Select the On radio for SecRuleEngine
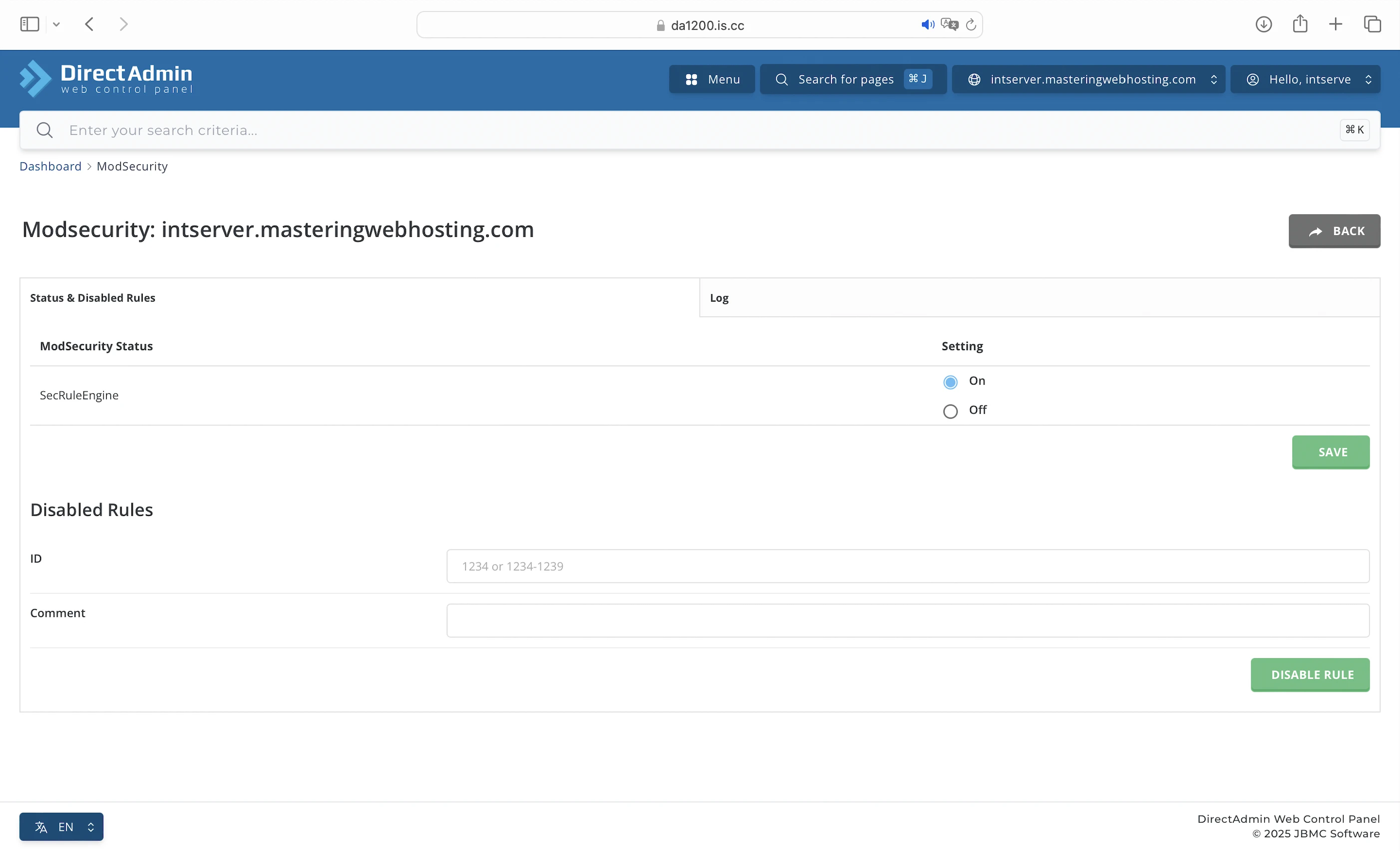The width and height of the screenshot is (1400, 851). [950, 382]
